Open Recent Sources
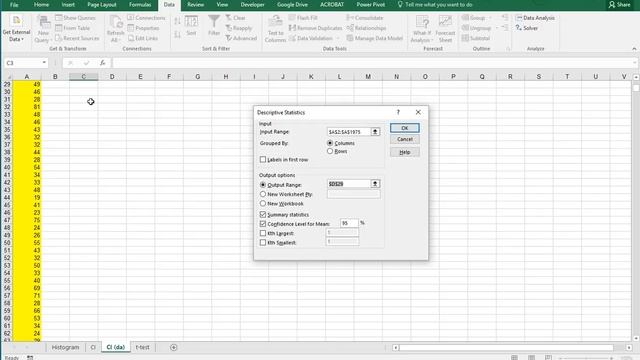 point(77,38)
